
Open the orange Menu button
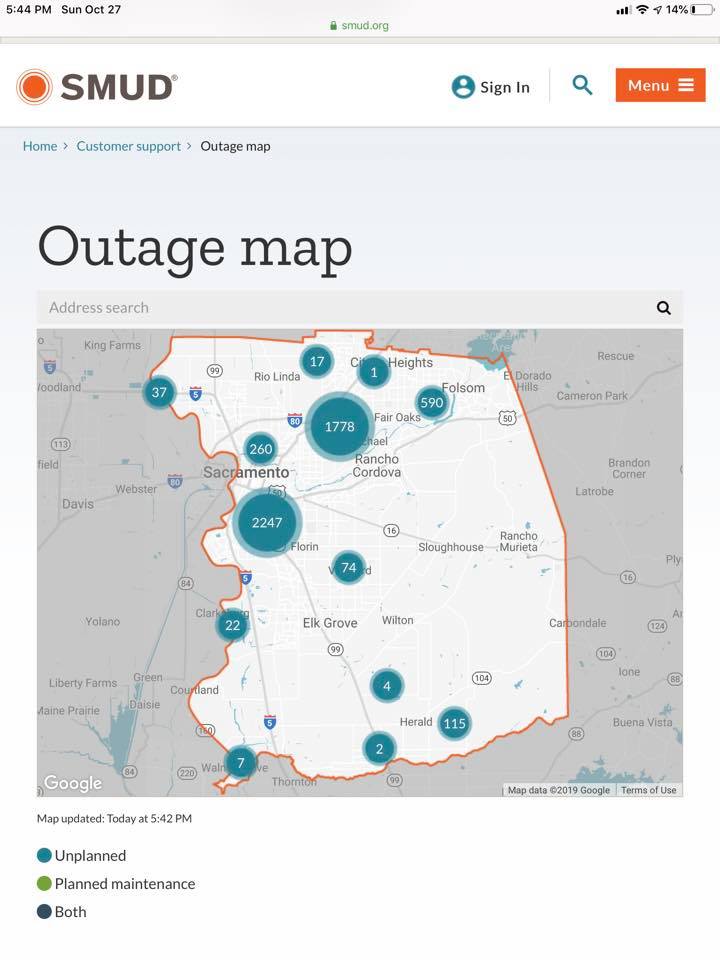[x=660, y=86]
